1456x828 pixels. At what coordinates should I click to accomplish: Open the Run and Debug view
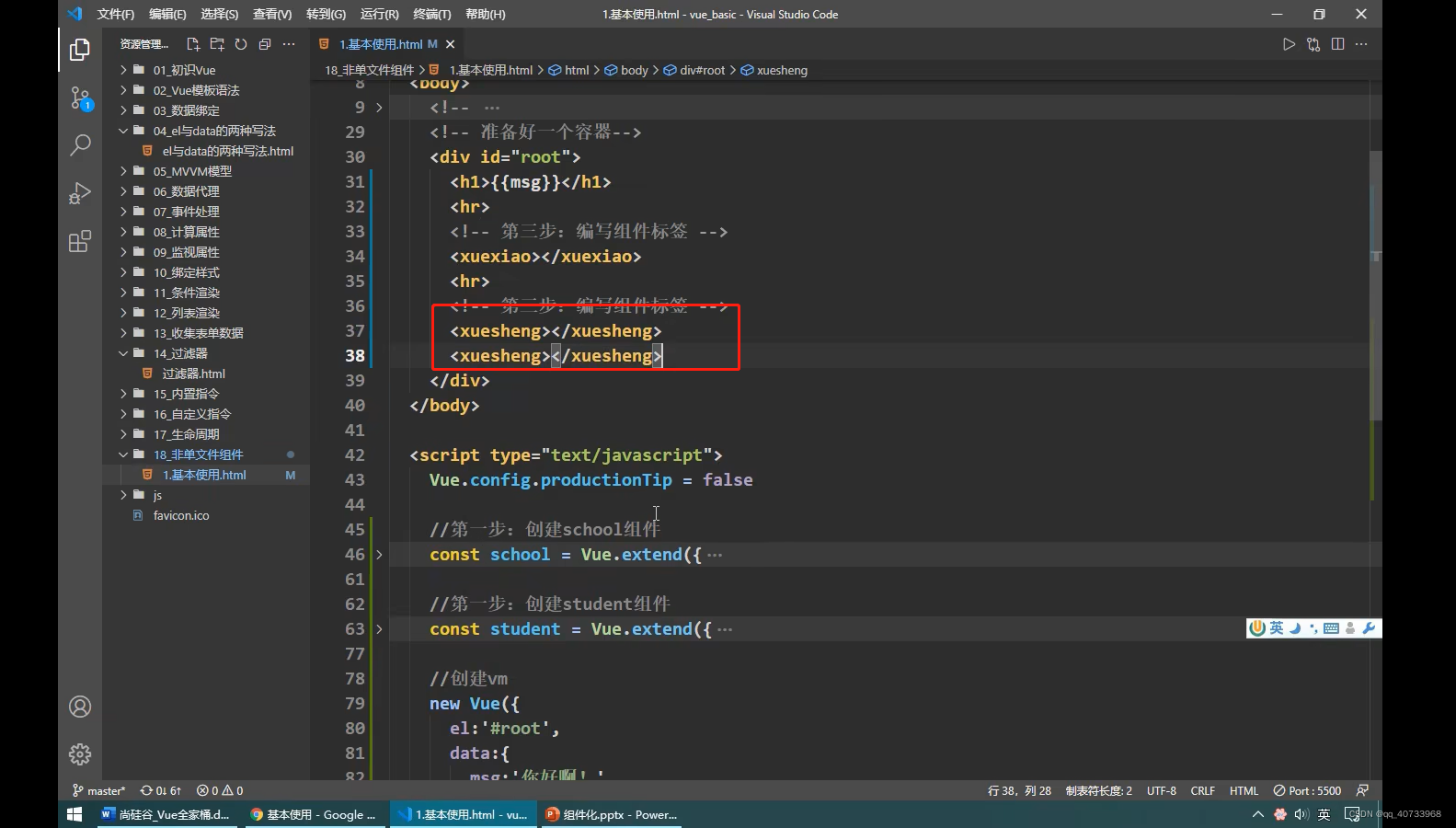[x=80, y=193]
